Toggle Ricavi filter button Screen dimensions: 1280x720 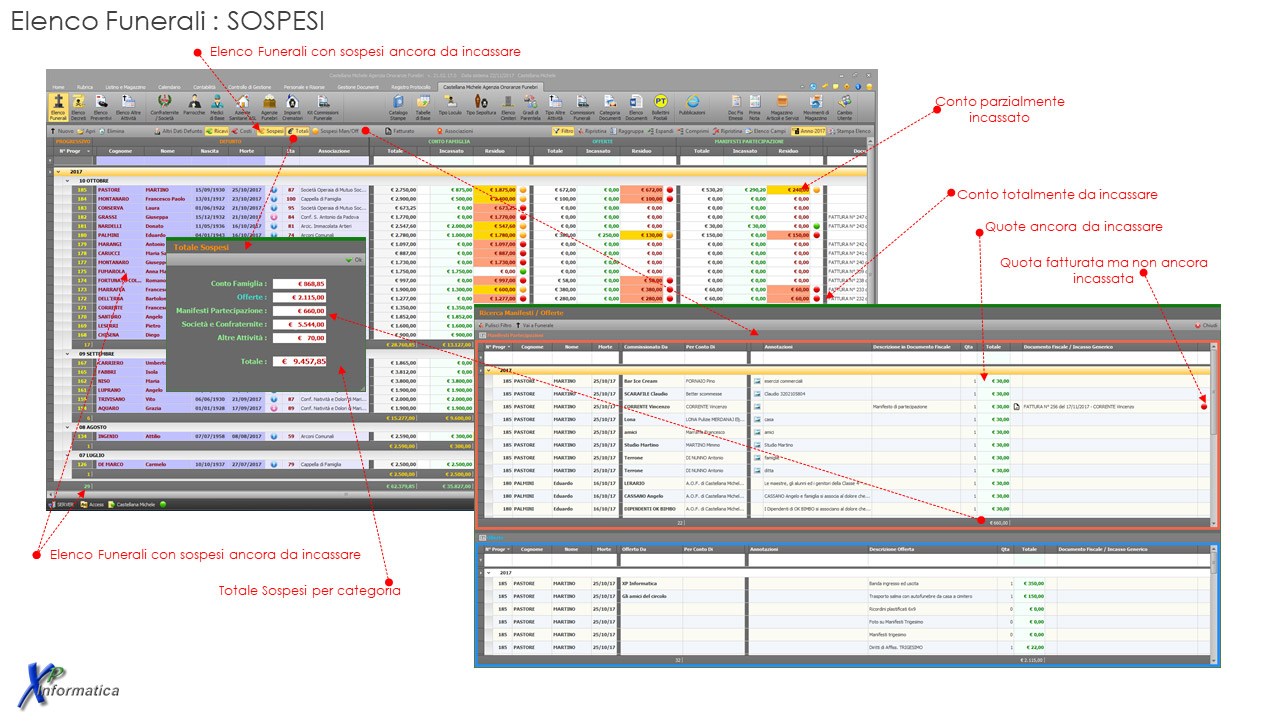pyautogui.click(x=217, y=131)
